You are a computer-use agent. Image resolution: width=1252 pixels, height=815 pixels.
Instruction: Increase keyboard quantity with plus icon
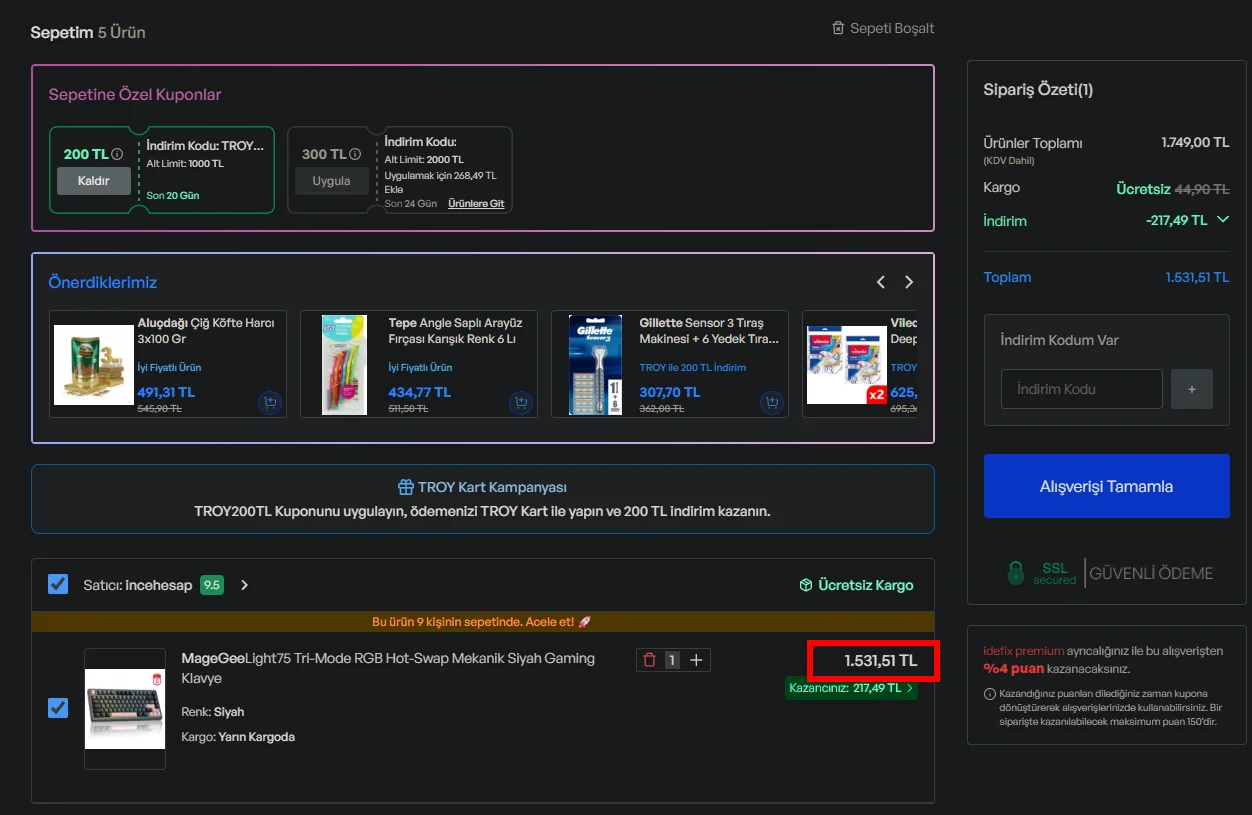(x=697, y=660)
